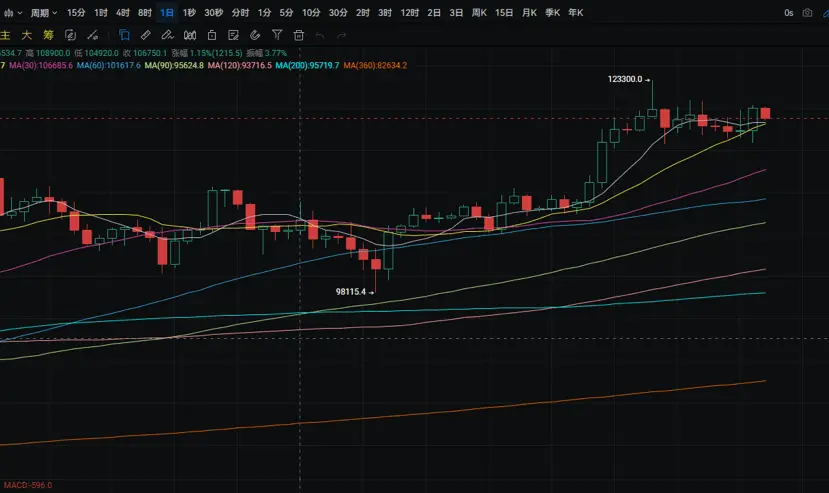Show the 周K weekly candles
The width and height of the screenshot is (829, 493).
coord(479,13)
